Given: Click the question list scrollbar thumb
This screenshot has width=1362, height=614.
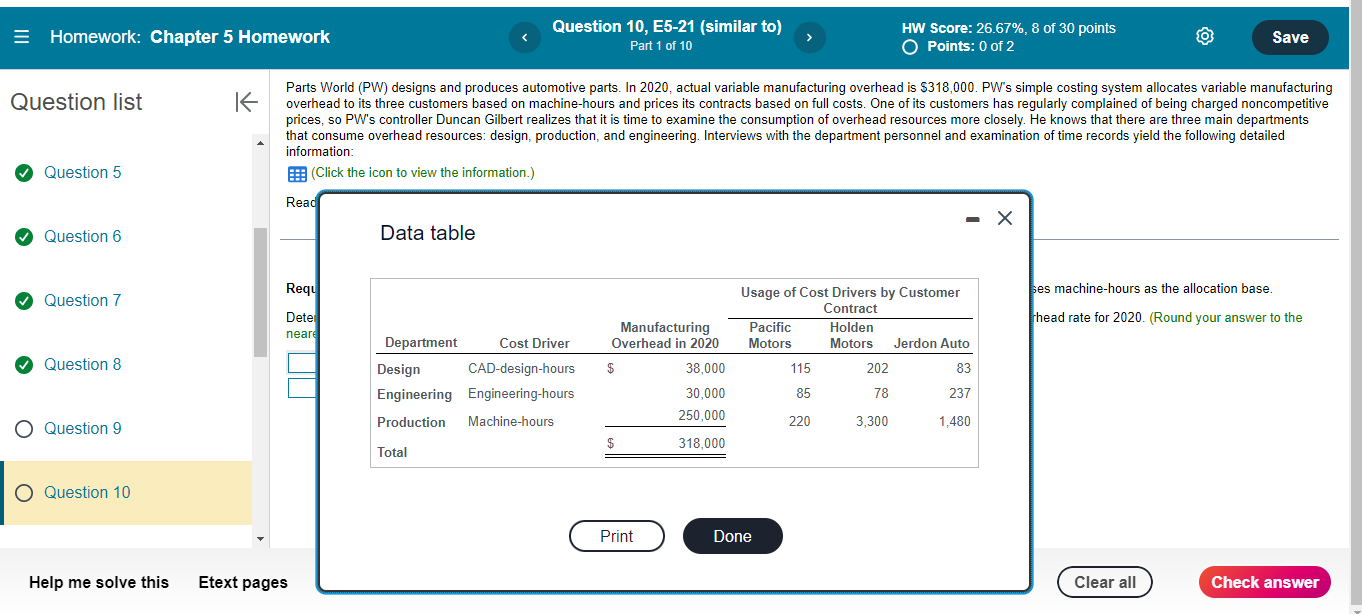Looking at the screenshot, I should tap(260, 292).
